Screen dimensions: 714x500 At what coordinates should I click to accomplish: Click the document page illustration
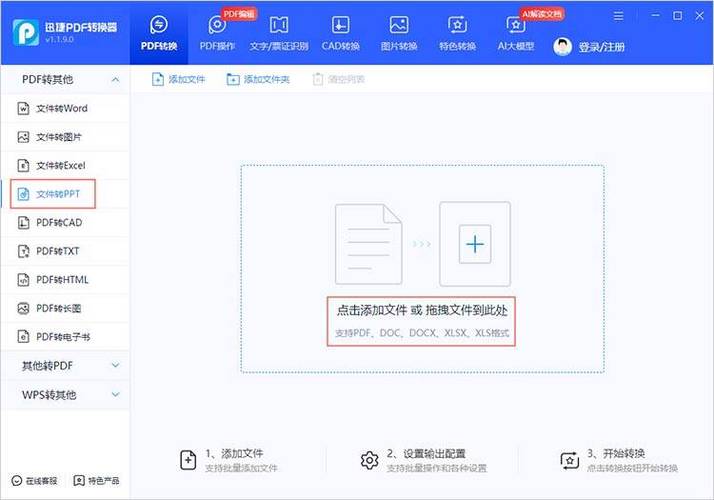[368, 244]
